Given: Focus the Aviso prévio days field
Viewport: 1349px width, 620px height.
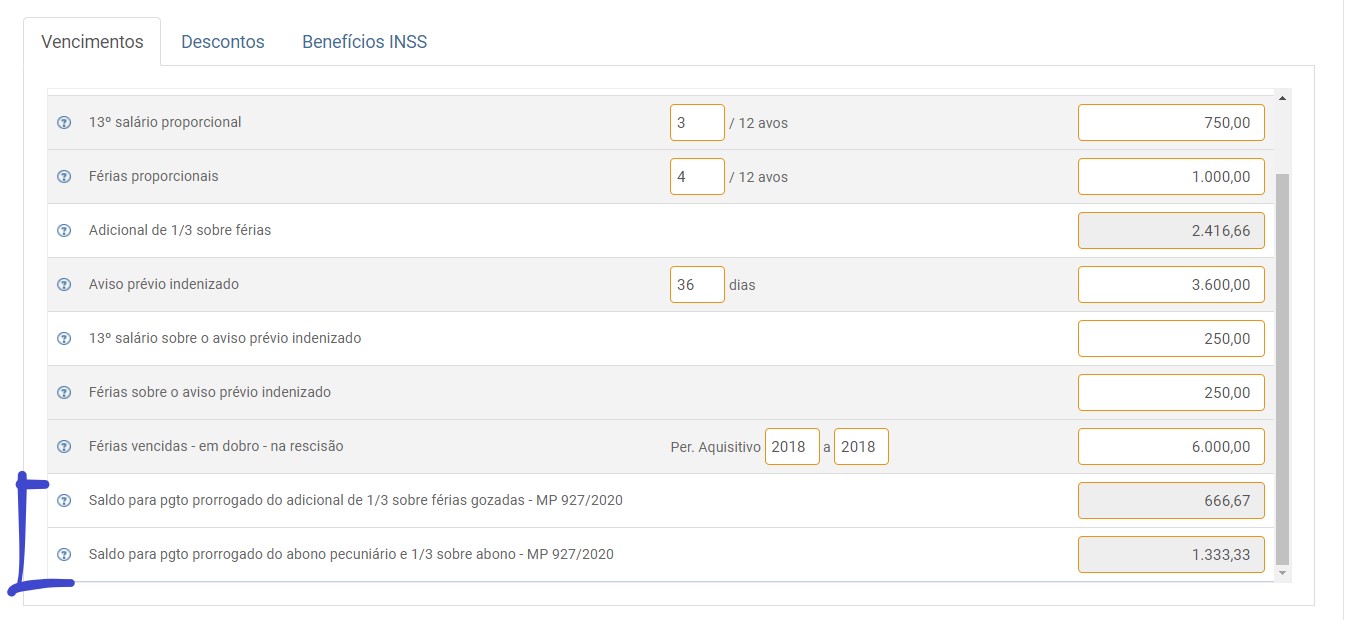Looking at the screenshot, I should pos(697,285).
